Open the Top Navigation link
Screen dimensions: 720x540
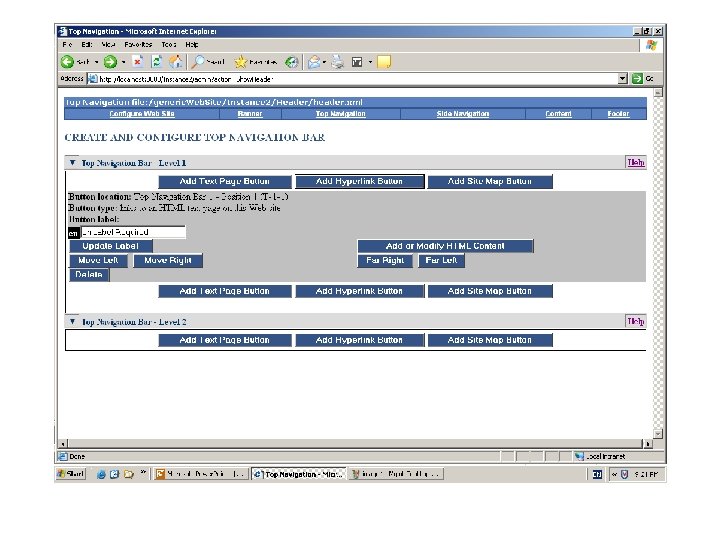[340, 113]
